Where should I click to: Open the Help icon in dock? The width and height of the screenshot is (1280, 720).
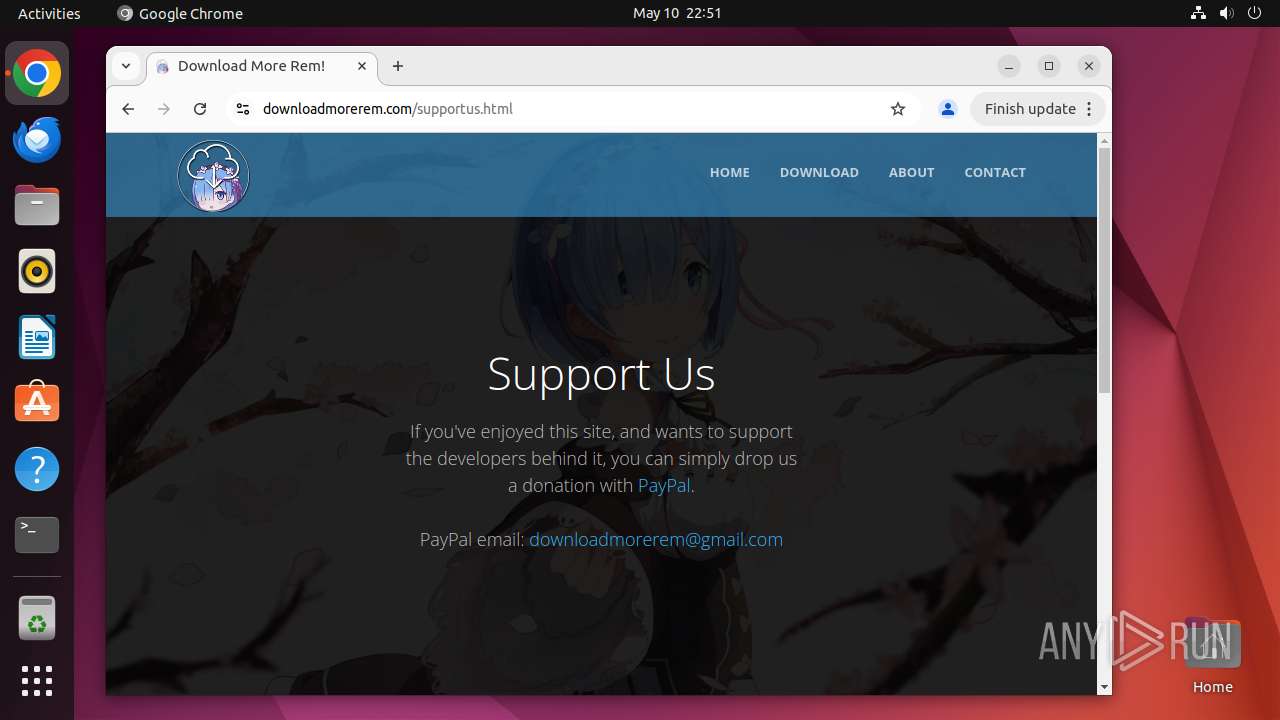(37, 469)
